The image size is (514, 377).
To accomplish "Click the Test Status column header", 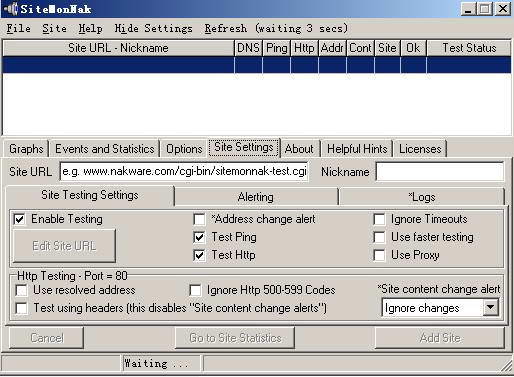I will click(469, 48).
